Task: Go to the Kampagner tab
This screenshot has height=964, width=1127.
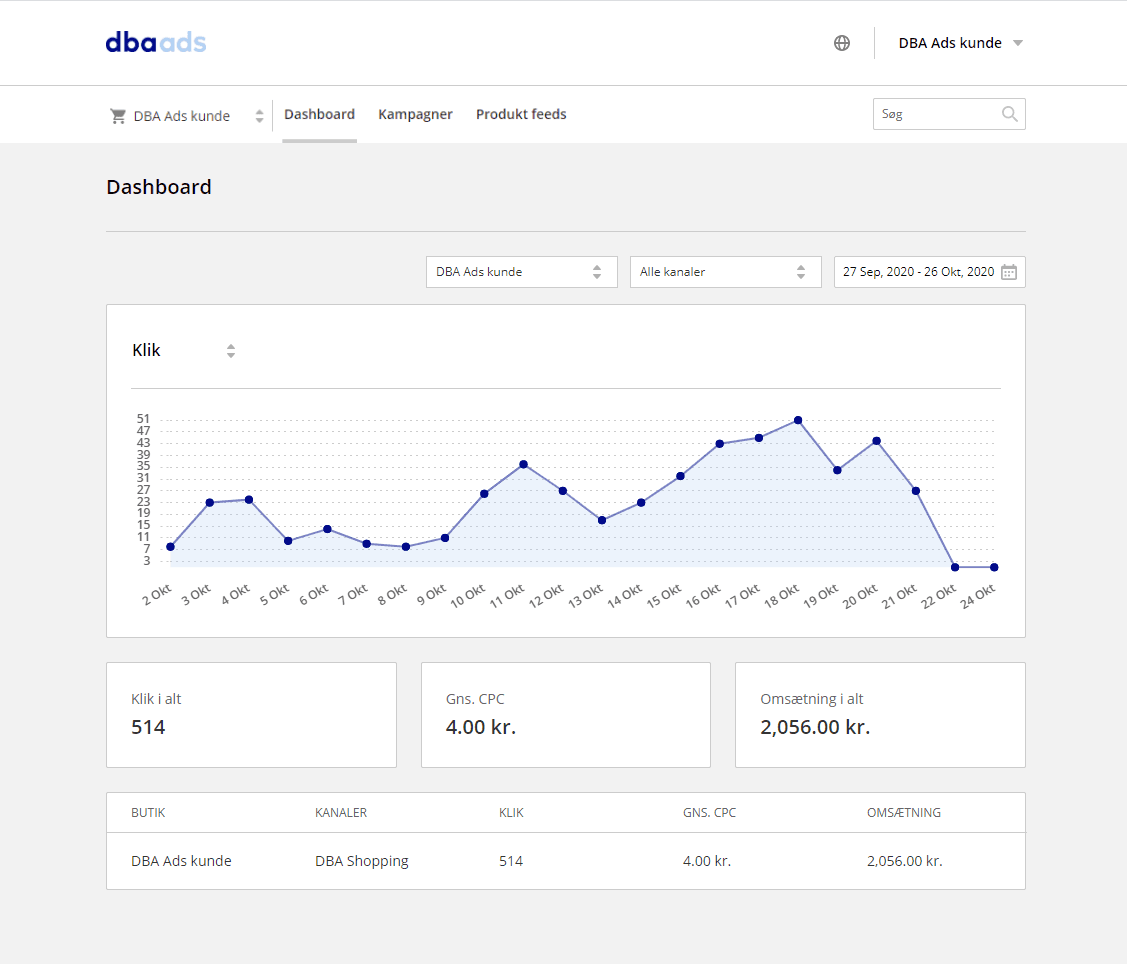Action: tap(415, 114)
